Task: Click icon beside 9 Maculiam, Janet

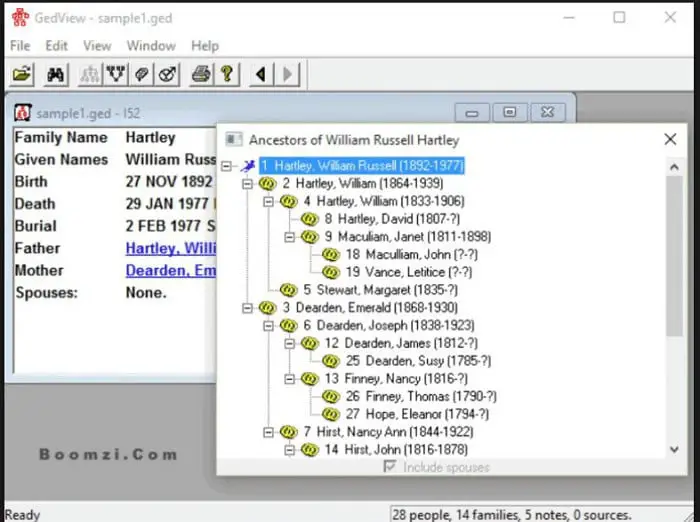Action: click(x=309, y=237)
